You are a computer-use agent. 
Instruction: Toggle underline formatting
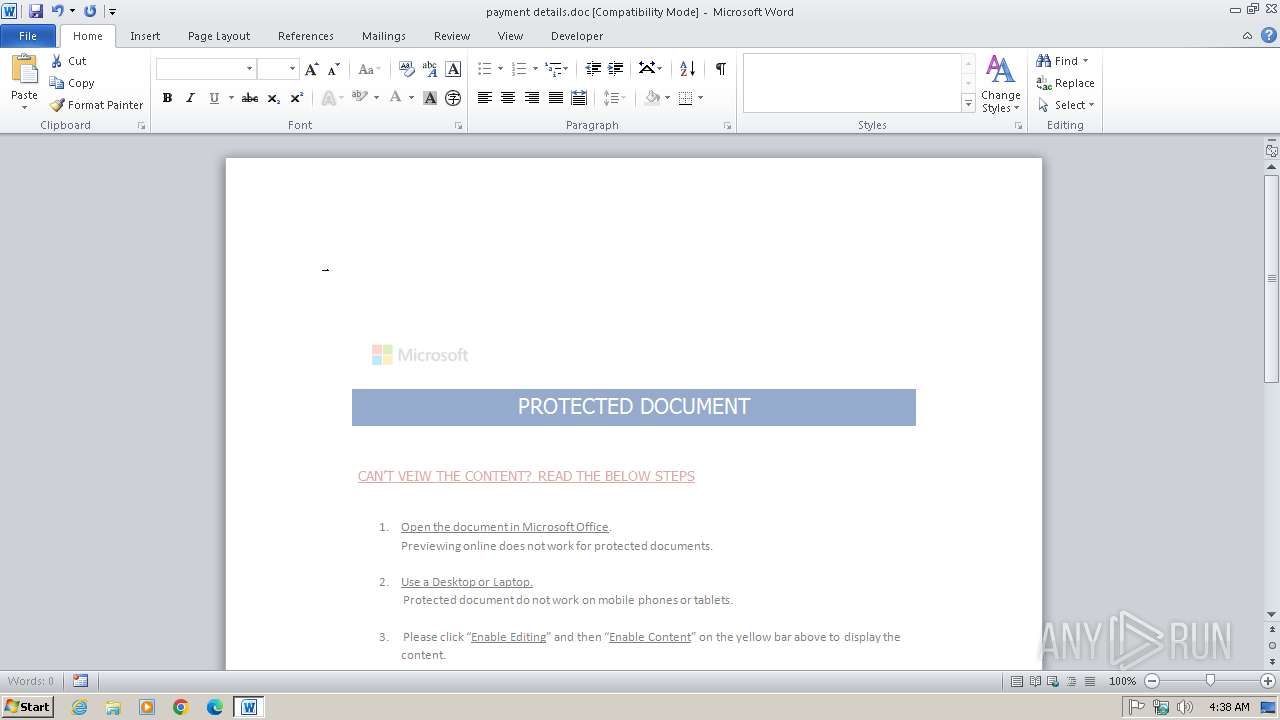(214, 98)
